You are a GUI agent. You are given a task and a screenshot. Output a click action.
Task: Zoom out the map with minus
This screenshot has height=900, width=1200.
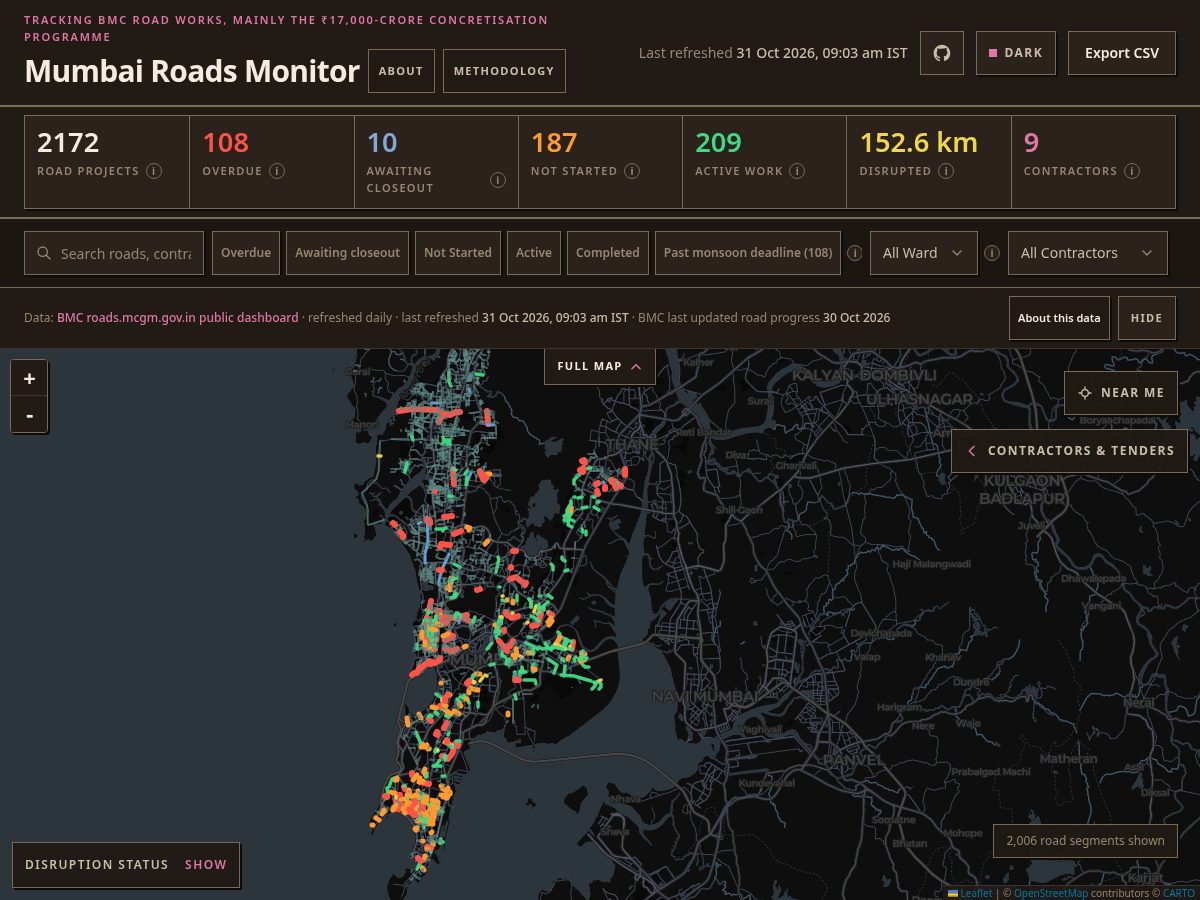pos(29,415)
